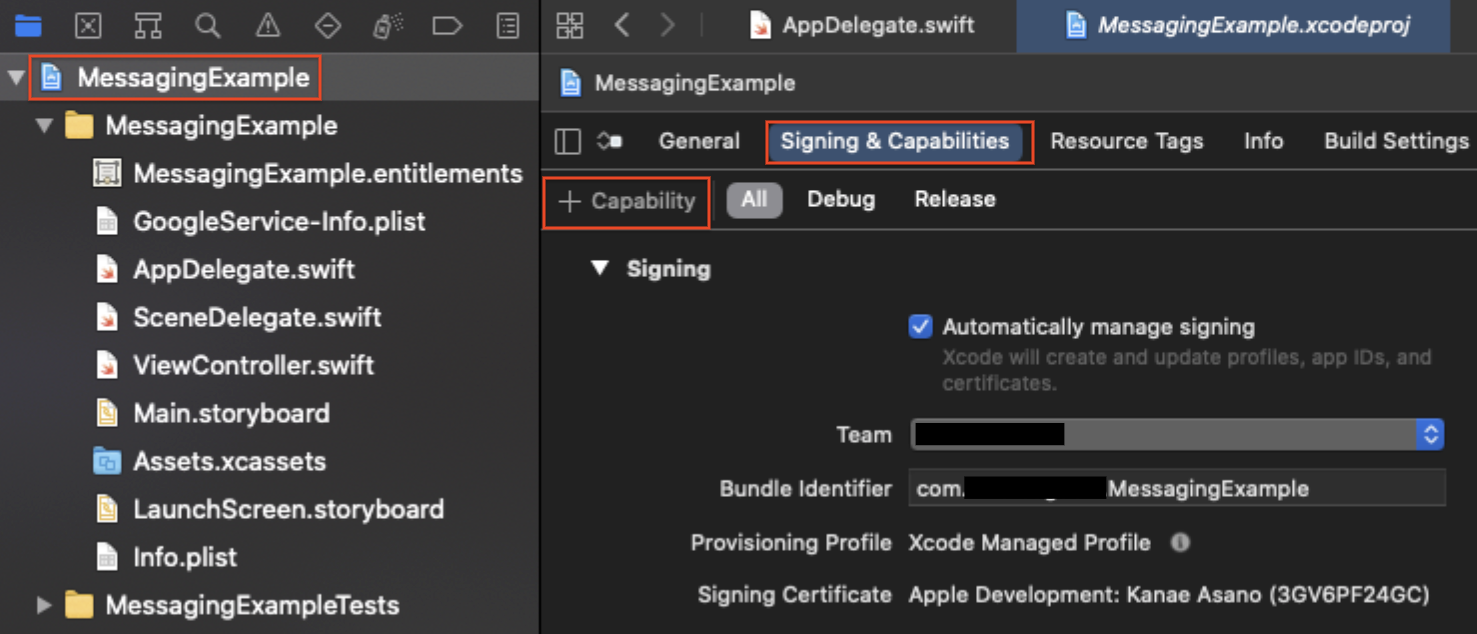The image size is (1477, 634).
Task: Click the Bundle Identifier text field
Action: click(x=1176, y=489)
